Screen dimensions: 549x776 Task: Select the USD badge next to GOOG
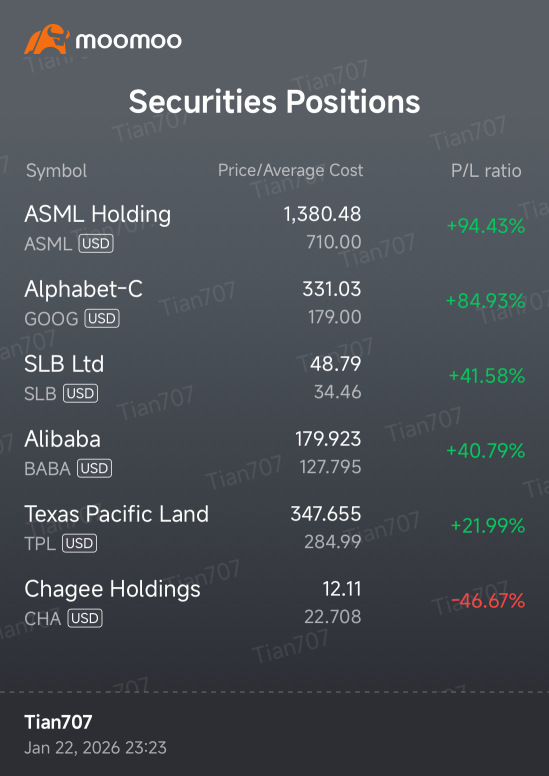click(102, 319)
